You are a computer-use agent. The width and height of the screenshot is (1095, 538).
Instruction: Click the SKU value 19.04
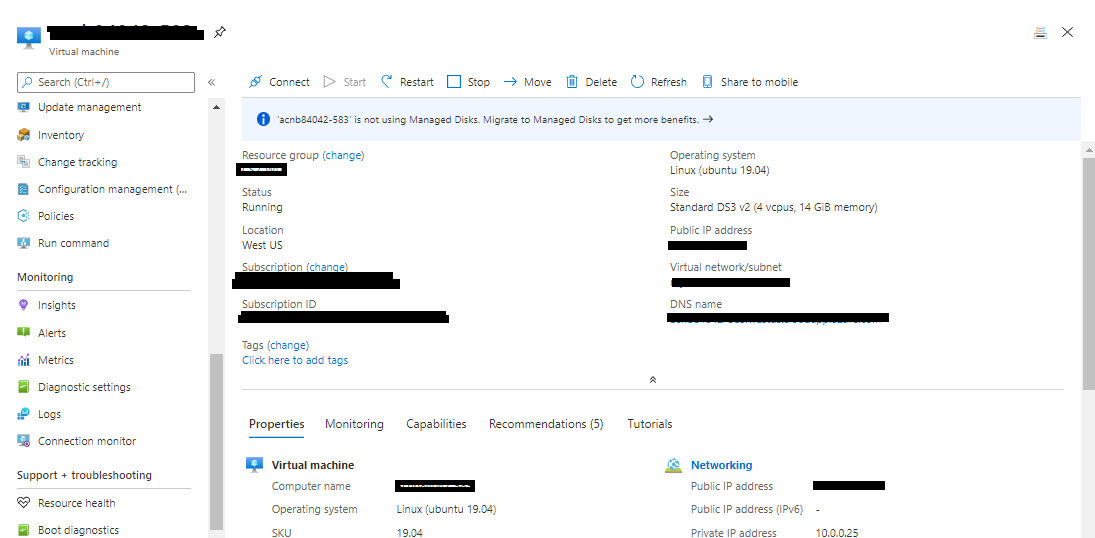(x=409, y=533)
